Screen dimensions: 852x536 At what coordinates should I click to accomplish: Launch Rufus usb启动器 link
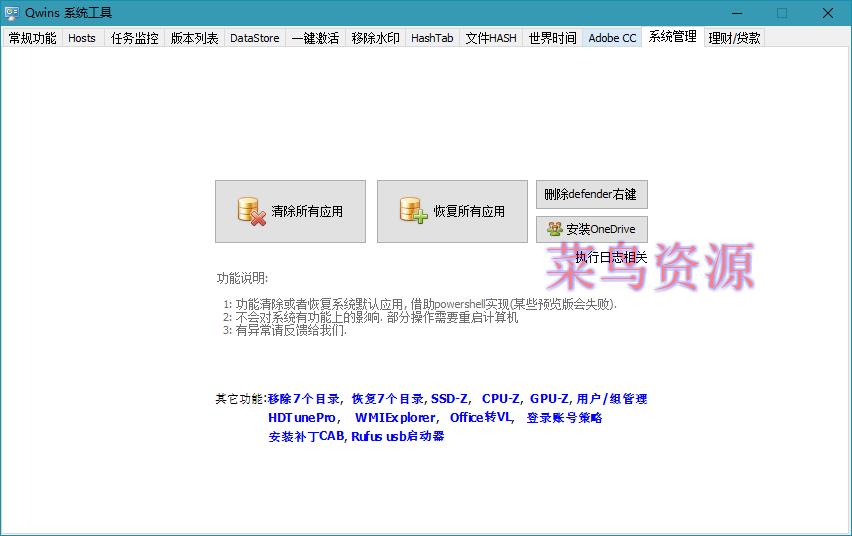[398, 436]
